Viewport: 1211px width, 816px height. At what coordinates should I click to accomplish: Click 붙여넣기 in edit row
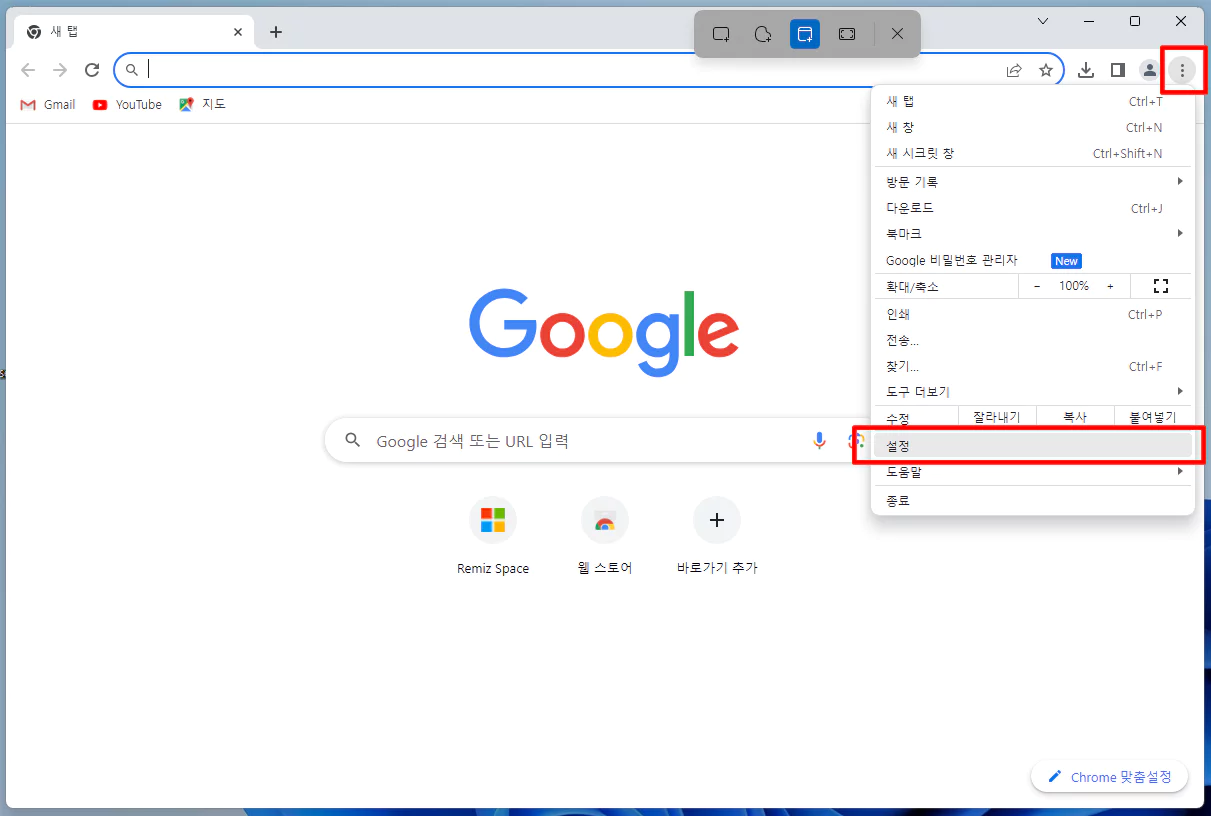coord(1153,417)
